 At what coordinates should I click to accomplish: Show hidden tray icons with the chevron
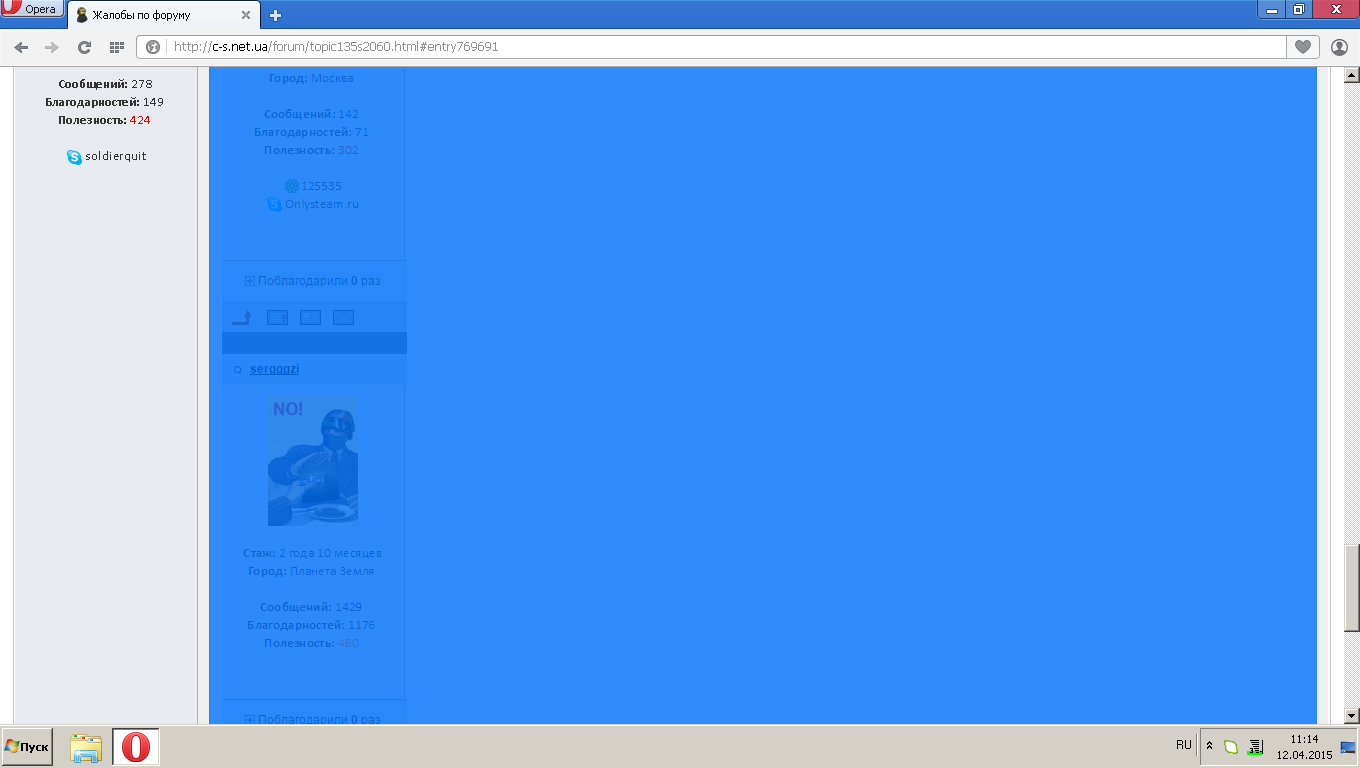(x=1209, y=746)
